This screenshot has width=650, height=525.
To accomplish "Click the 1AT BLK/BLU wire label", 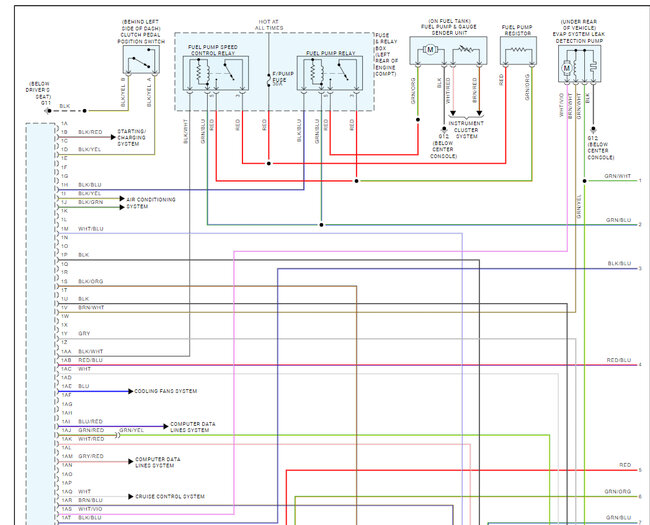I will (90, 518).
